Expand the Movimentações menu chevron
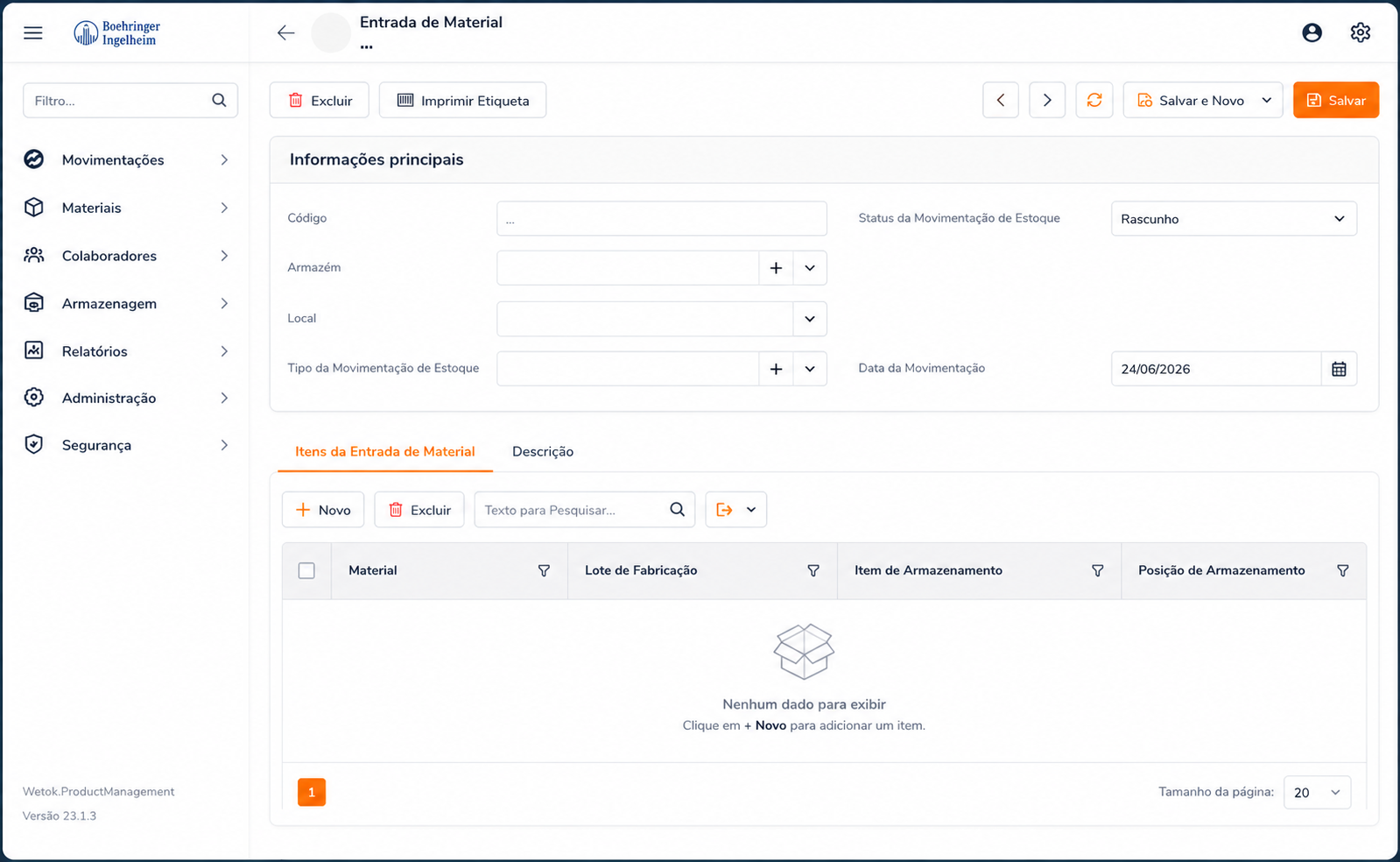 [x=224, y=159]
